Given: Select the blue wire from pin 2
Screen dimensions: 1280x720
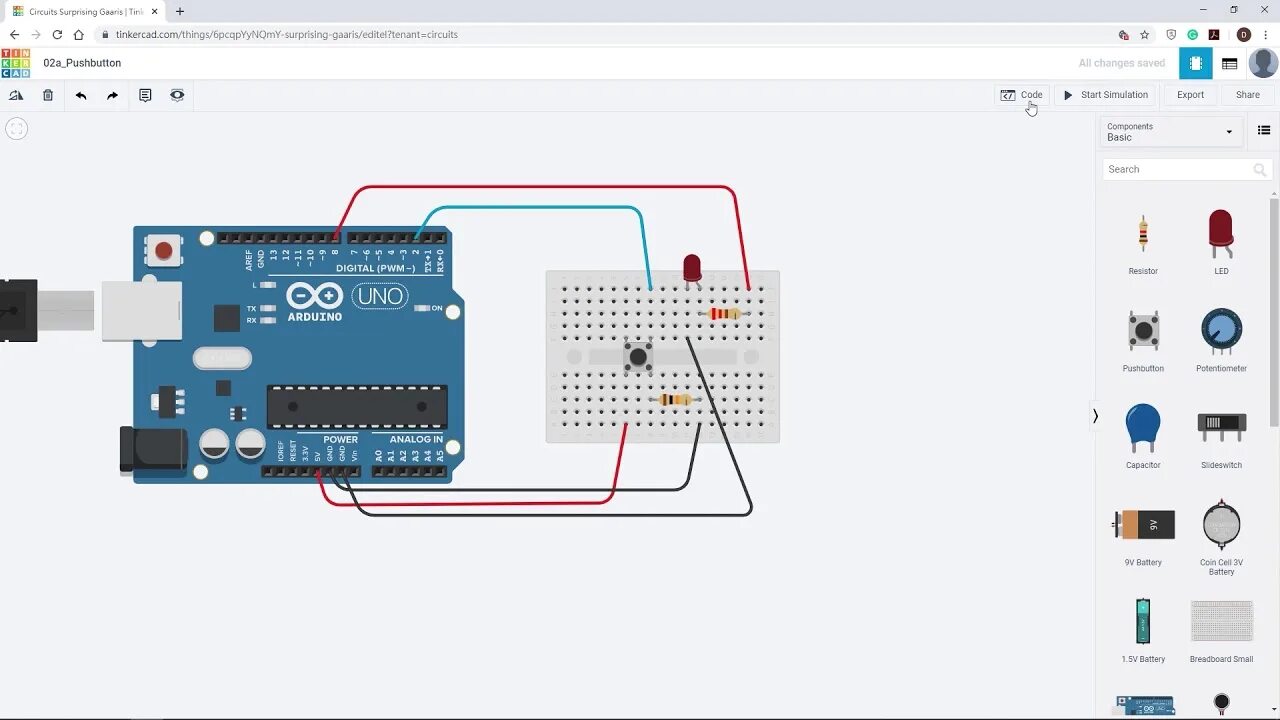Looking at the screenshot, I should point(540,208).
